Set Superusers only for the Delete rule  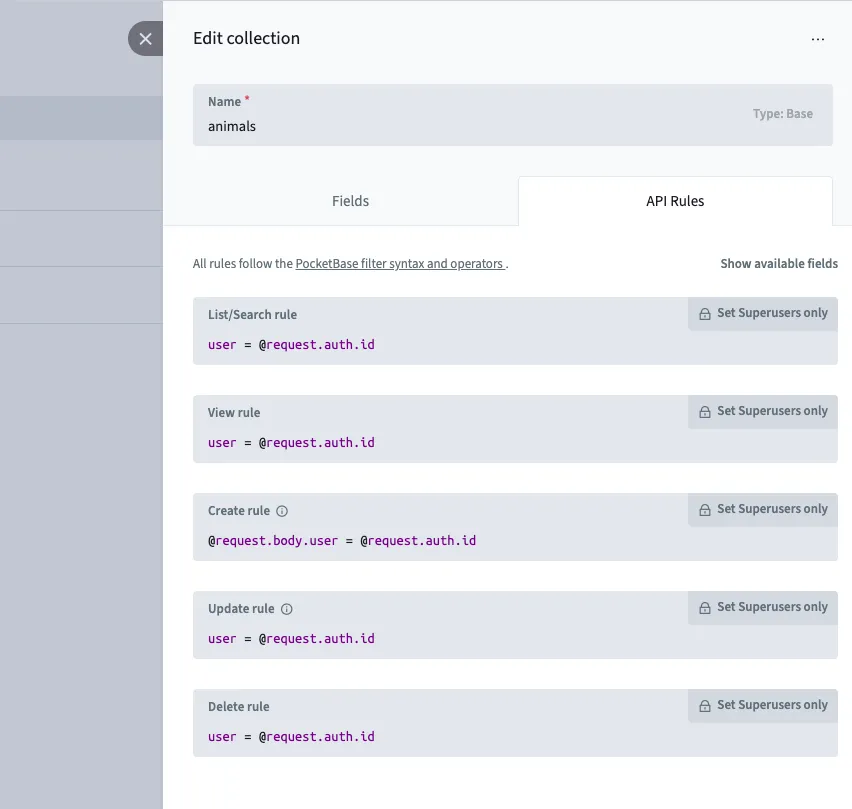770,705
